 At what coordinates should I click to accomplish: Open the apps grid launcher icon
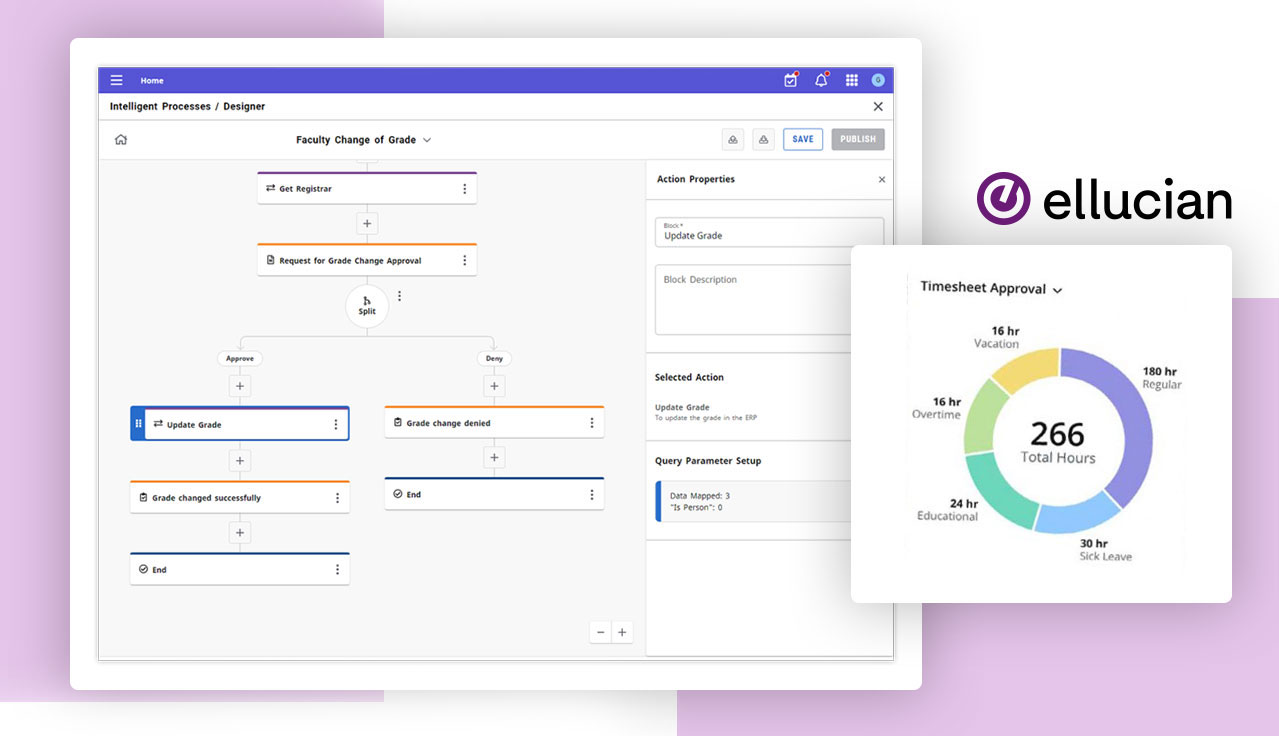852,80
